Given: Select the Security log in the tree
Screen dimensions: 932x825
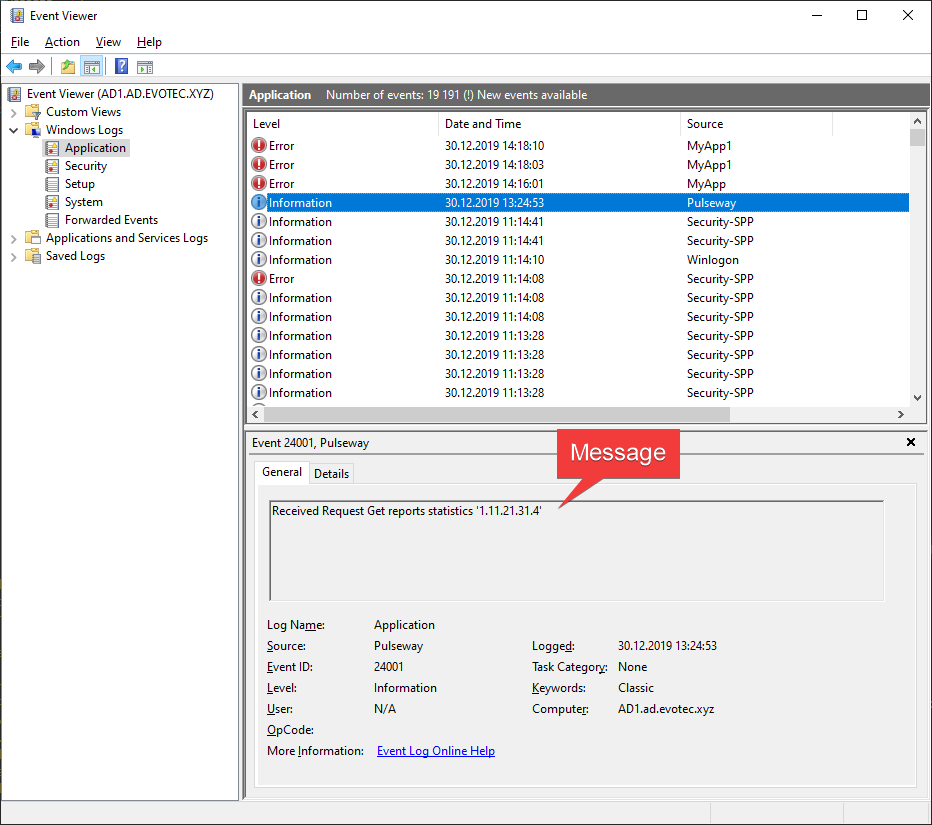Looking at the screenshot, I should click(86, 166).
